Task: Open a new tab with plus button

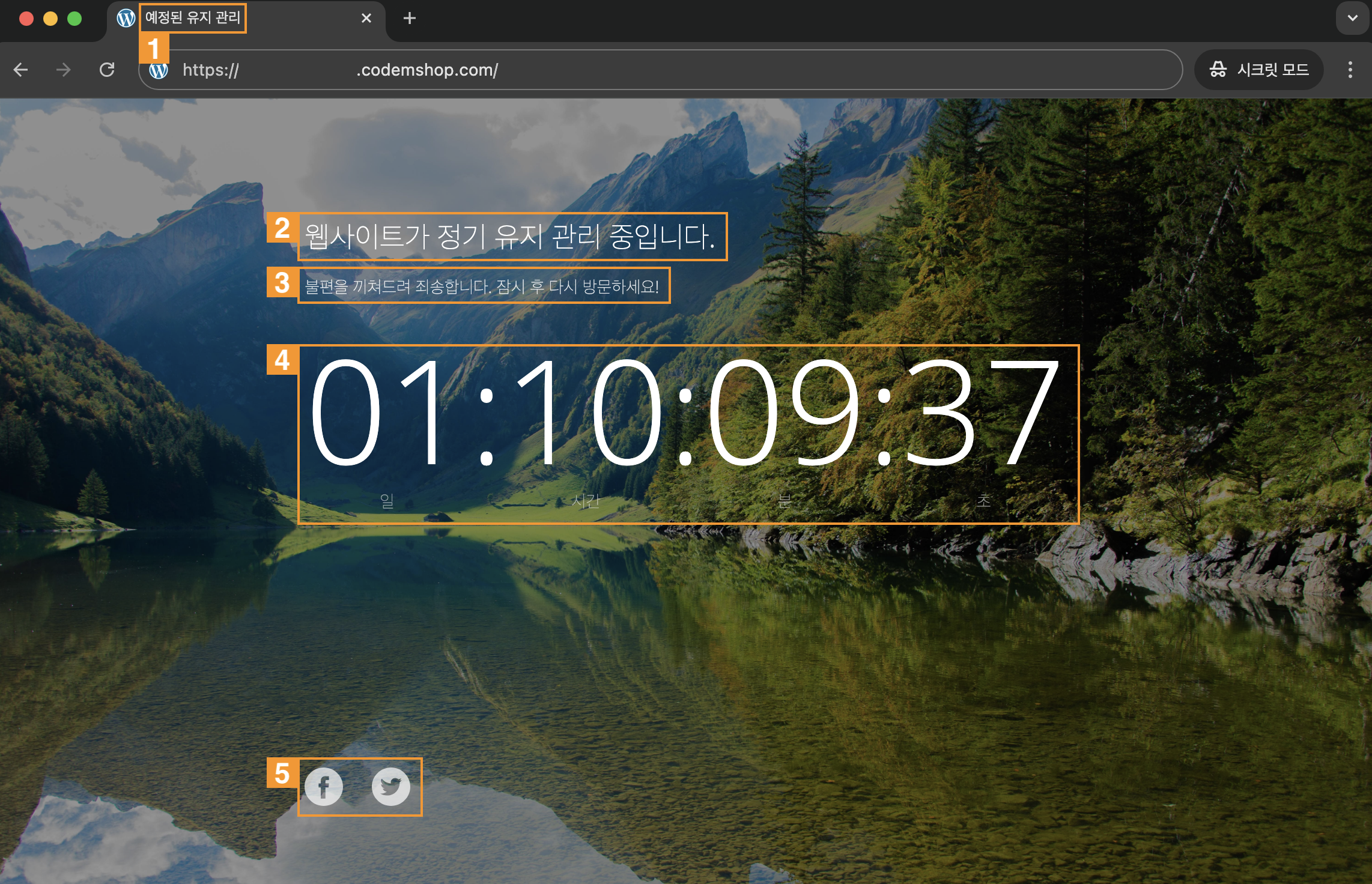Action: 409,18
